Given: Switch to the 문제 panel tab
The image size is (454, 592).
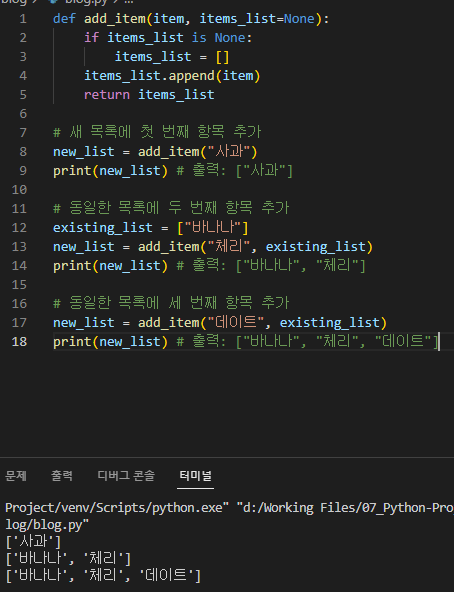Looking at the screenshot, I should point(16,476).
